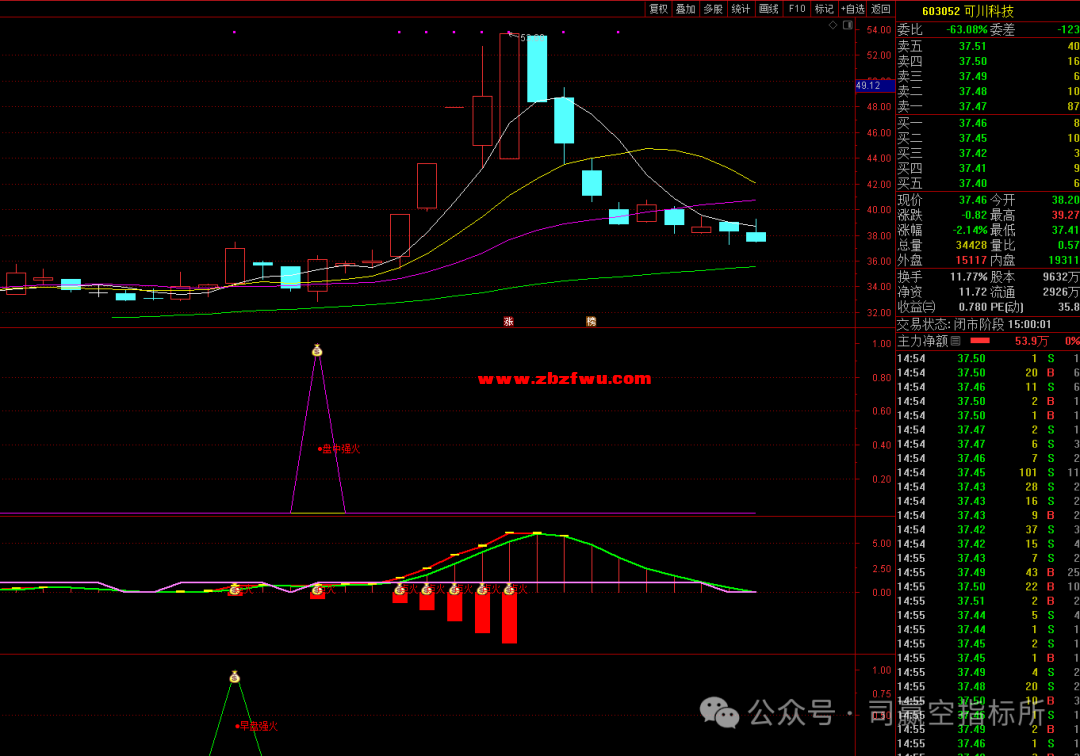1080x756 pixels.
Task: Select the 画线 drawing tools
Action: 769,9
